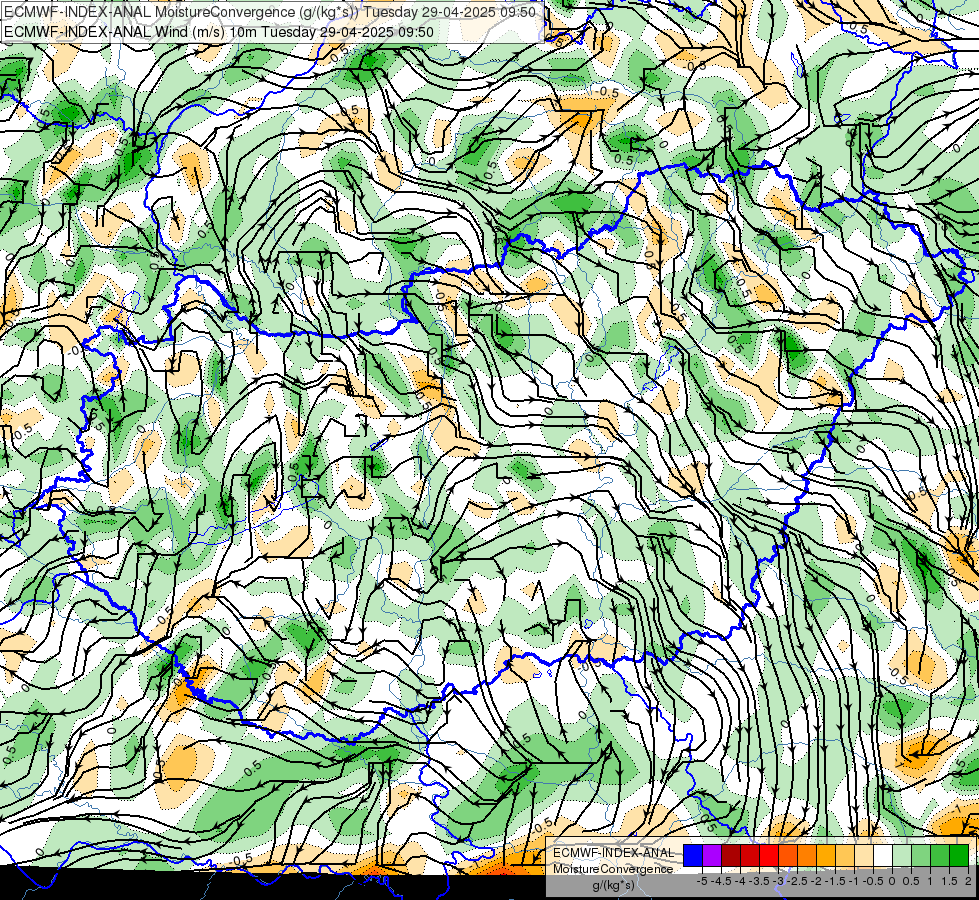979x900 pixels.
Task: Click the purple legend swatch
Action: [712, 856]
